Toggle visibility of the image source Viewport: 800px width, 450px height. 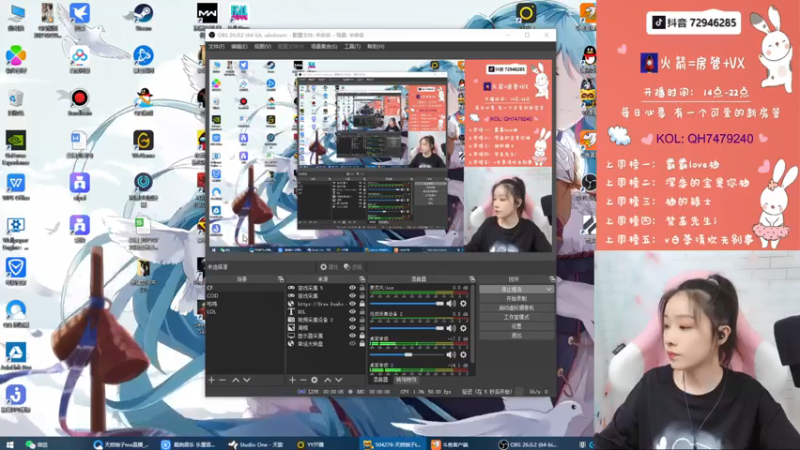click(352, 328)
